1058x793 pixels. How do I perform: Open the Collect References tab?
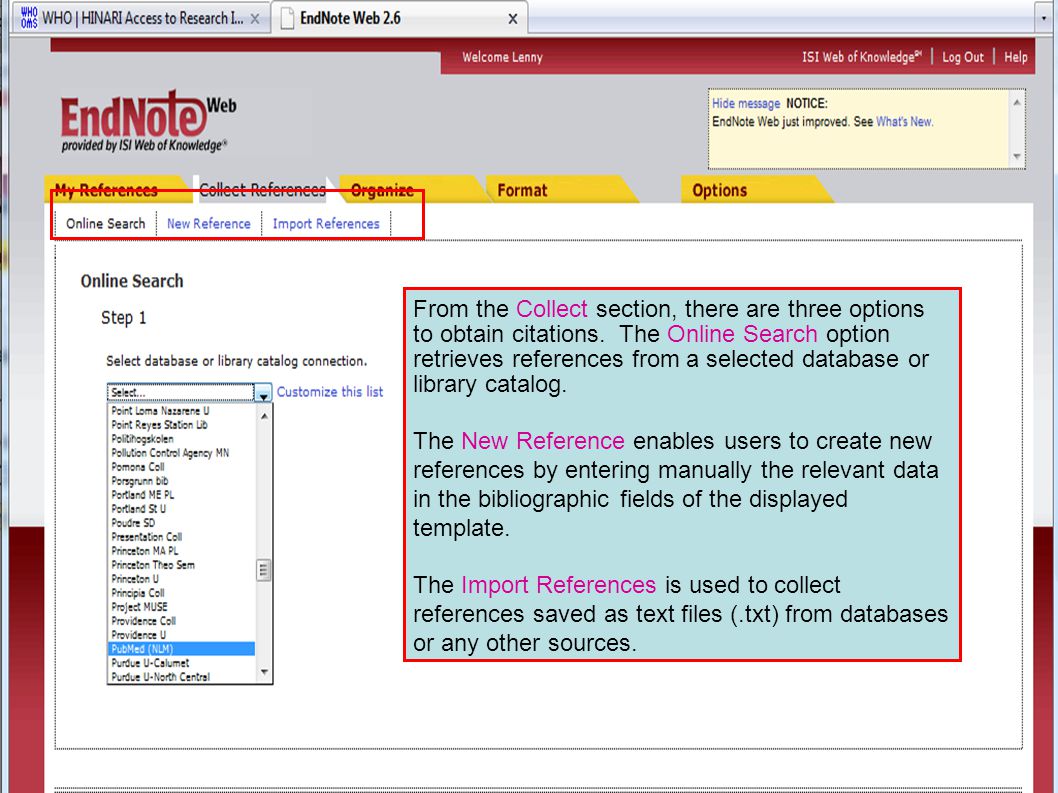click(x=262, y=190)
